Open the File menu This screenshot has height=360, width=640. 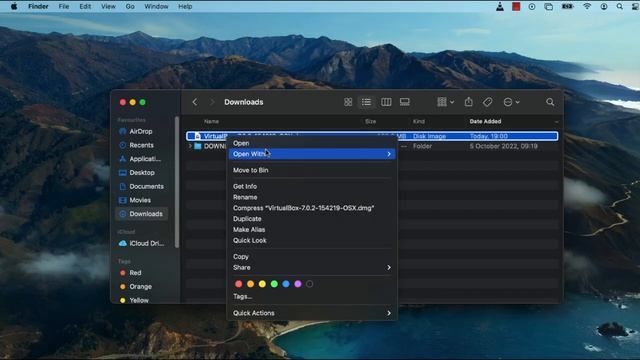tap(64, 7)
